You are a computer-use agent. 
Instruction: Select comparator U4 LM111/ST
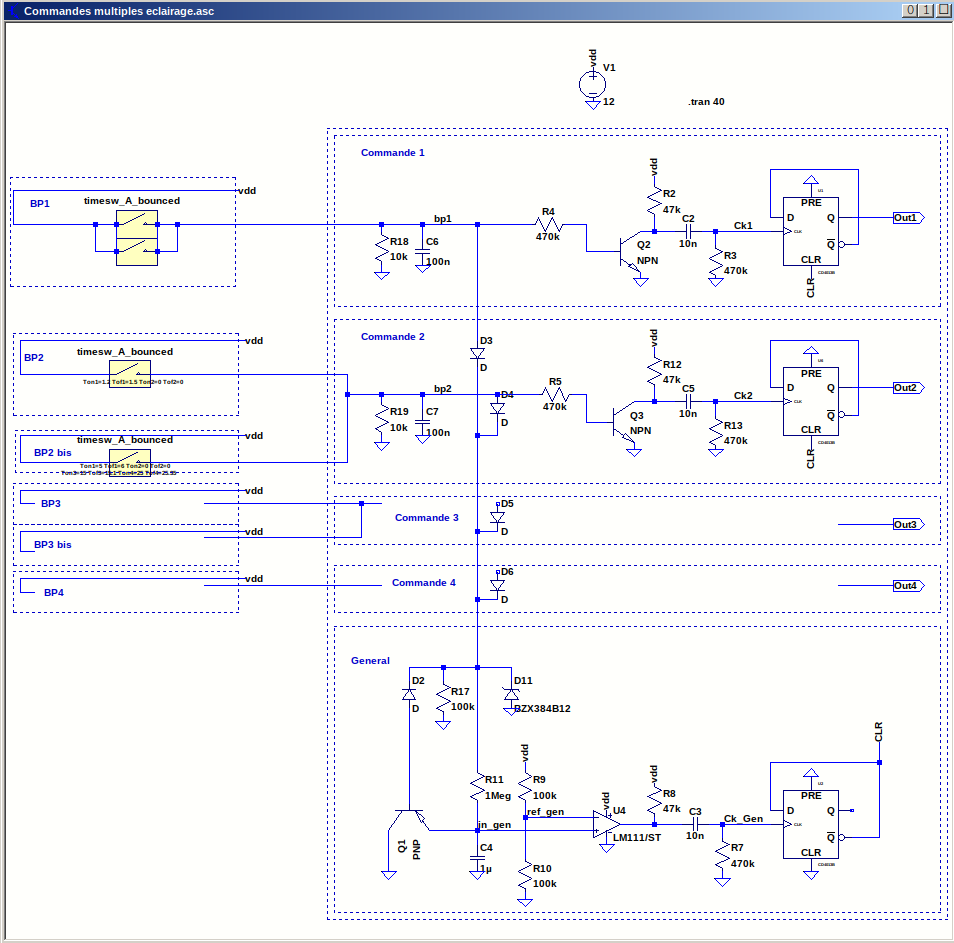[x=607, y=824]
